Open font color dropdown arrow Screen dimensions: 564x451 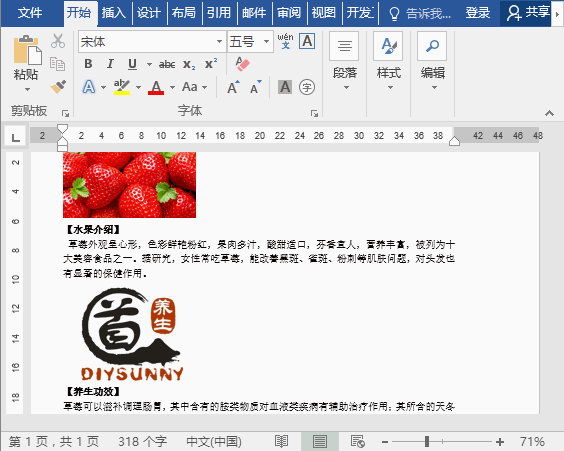point(172,87)
